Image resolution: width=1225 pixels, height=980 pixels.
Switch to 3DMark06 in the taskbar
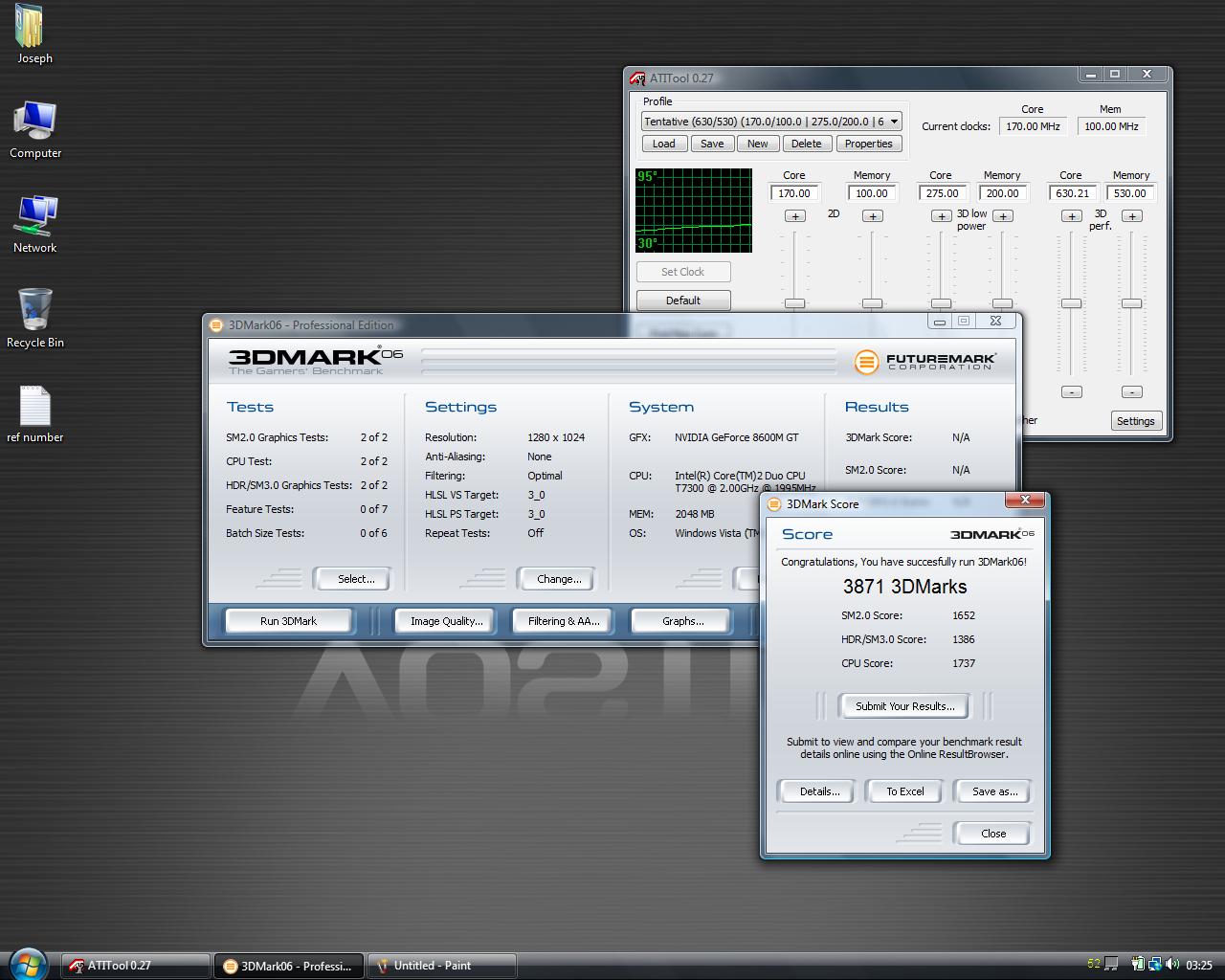[289, 966]
